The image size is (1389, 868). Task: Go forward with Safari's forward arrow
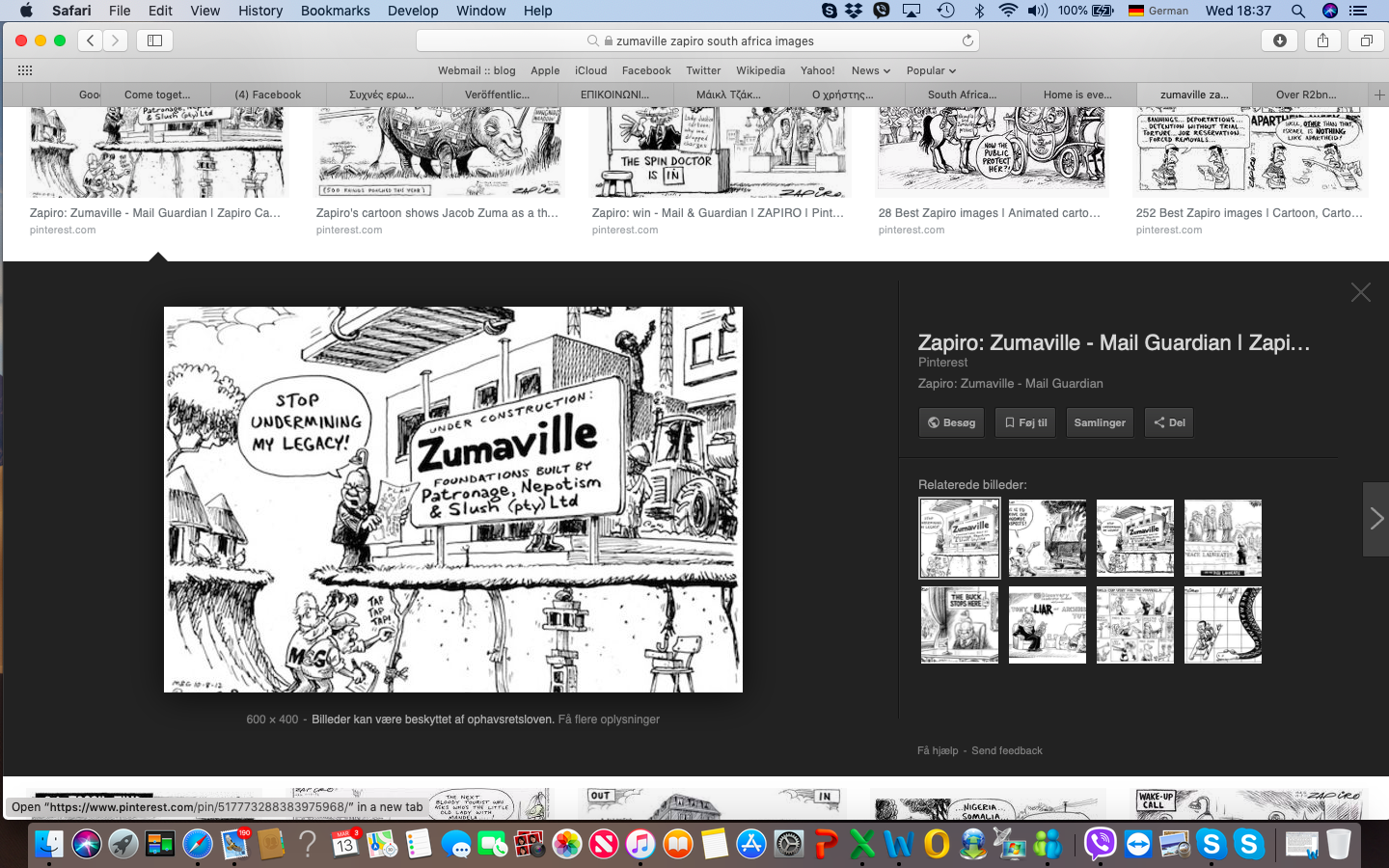[x=116, y=41]
